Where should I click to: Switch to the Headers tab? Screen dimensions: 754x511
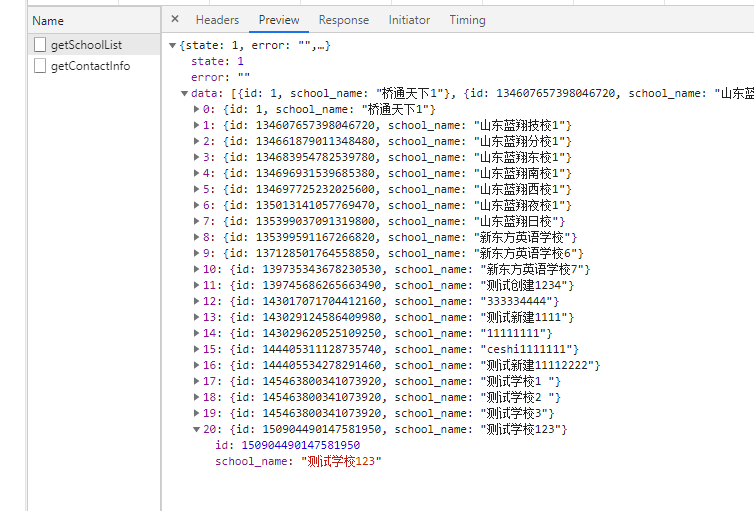tap(217, 20)
